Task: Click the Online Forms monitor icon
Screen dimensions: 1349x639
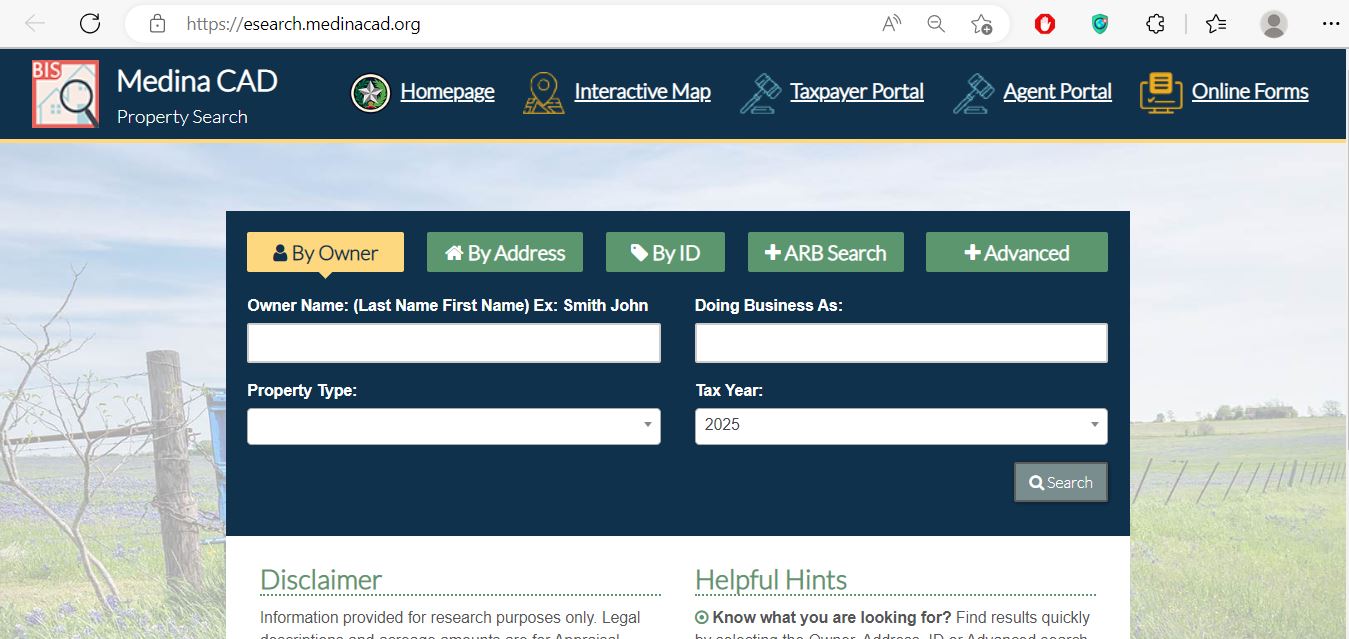Action: coord(1160,93)
